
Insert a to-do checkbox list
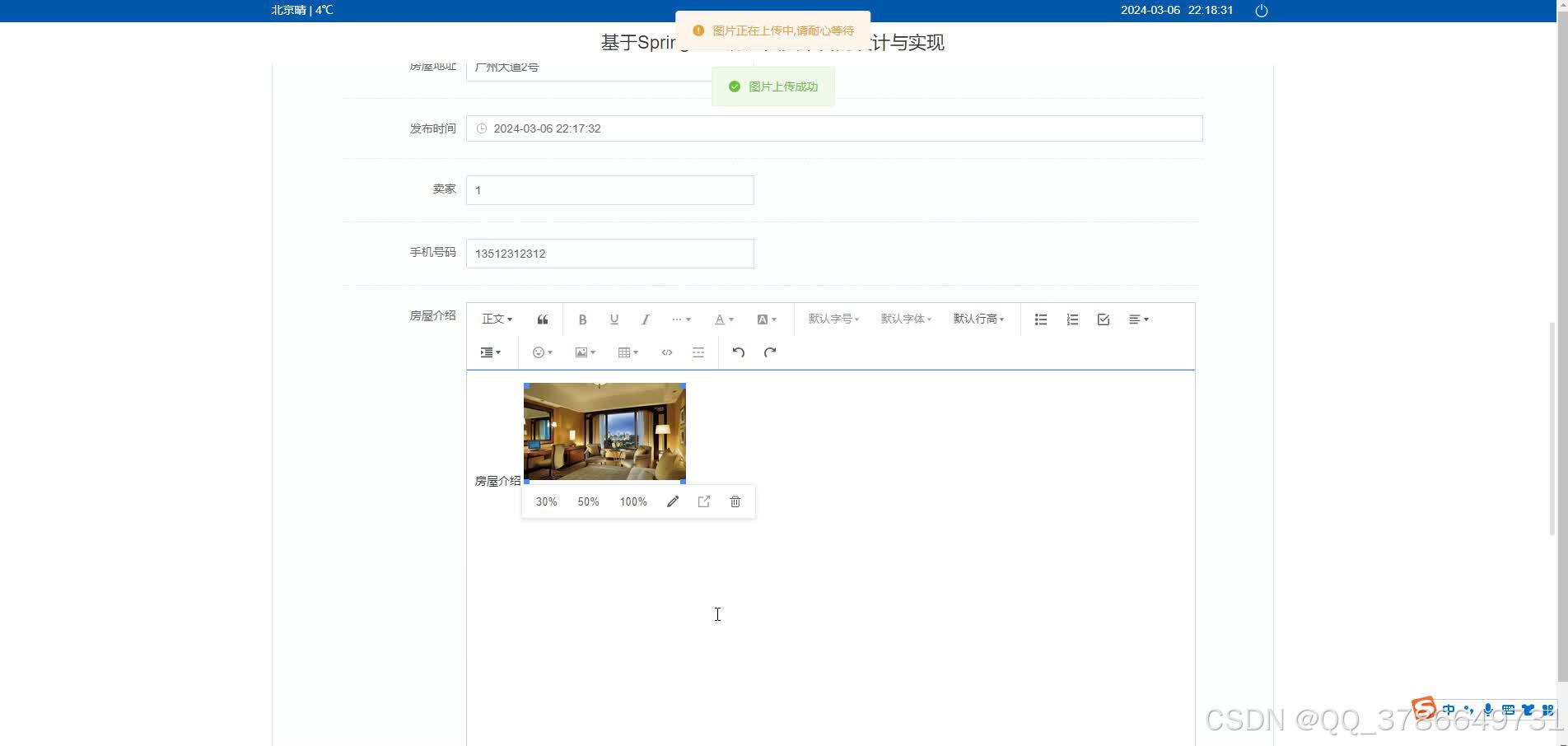pyautogui.click(x=1104, y=319)
